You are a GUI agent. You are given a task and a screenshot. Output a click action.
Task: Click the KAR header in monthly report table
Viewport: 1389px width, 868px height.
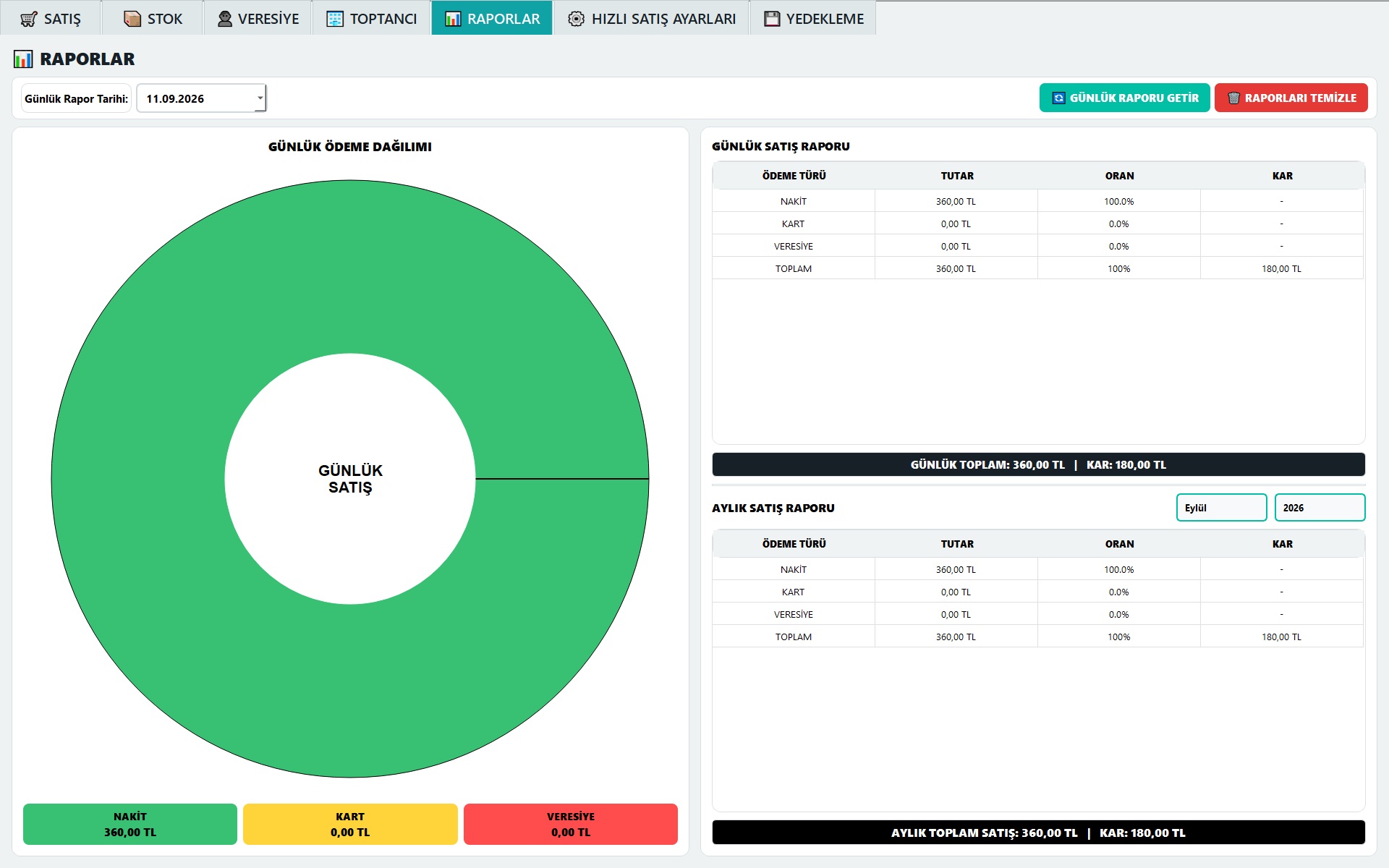tap(1282, 544)
